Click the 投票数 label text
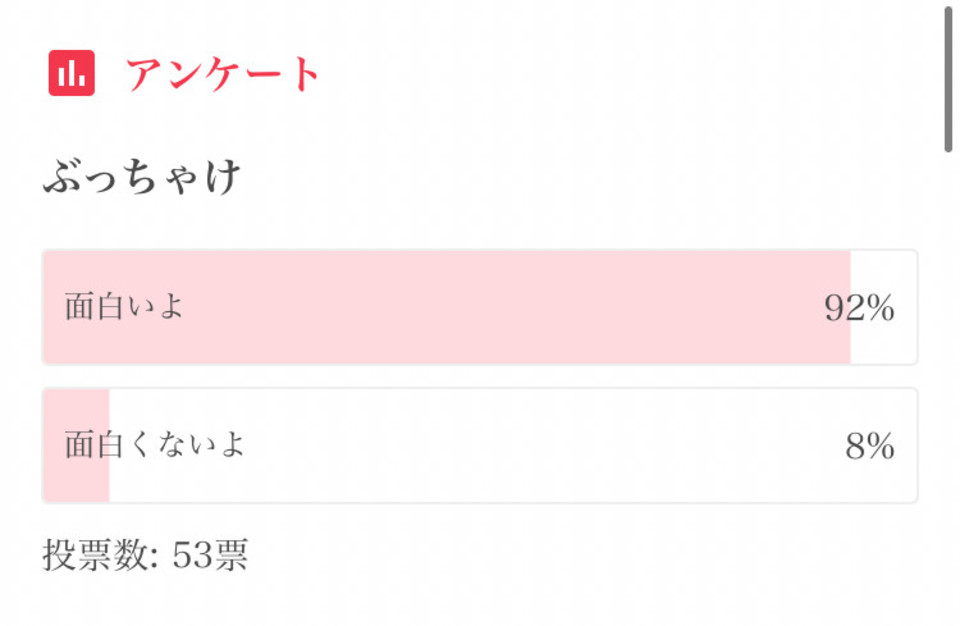Image resolution: width=960 pixels, height=626 pixels. [101, 555]
